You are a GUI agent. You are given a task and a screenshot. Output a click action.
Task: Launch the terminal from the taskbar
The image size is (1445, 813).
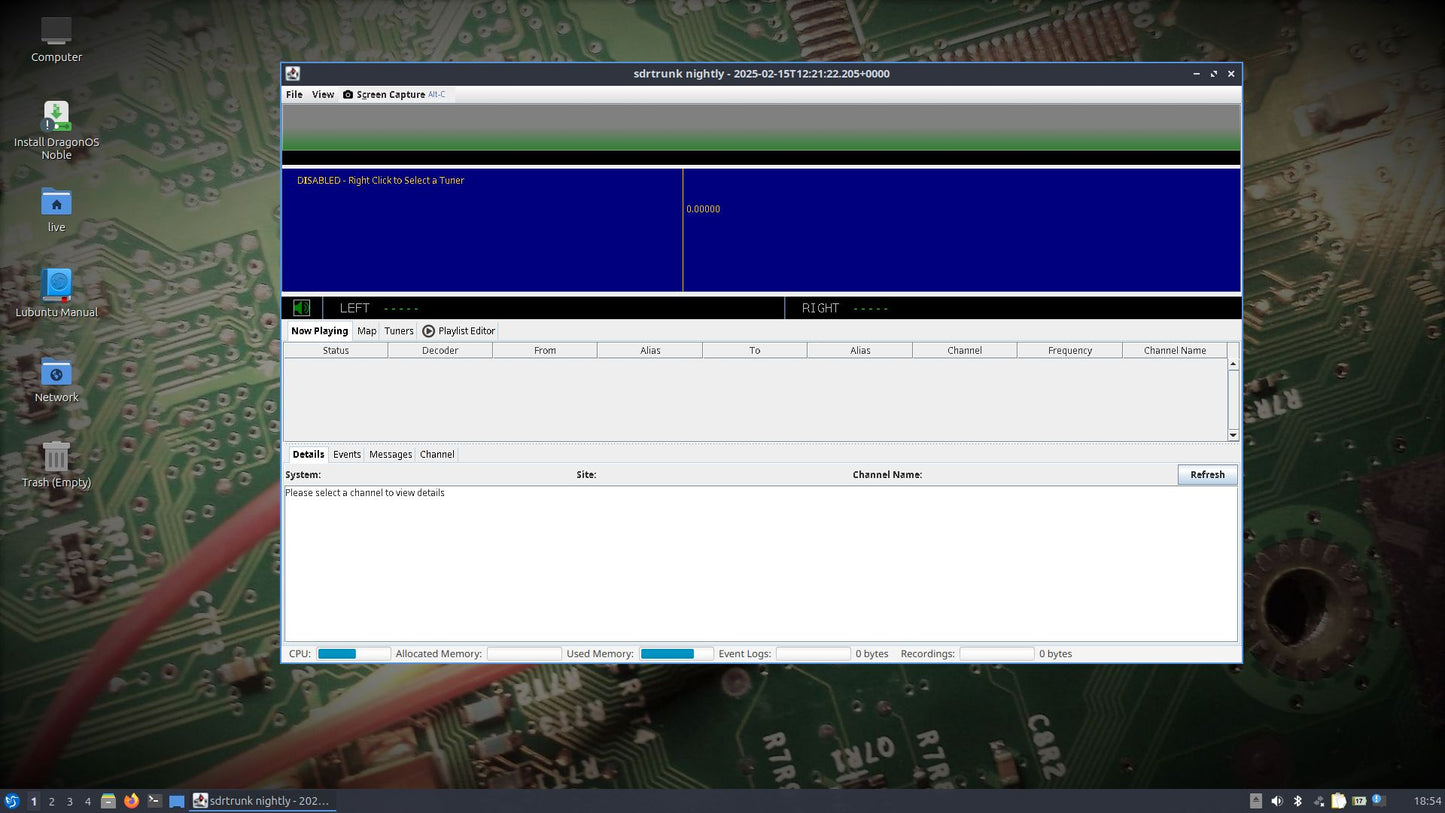155,801
